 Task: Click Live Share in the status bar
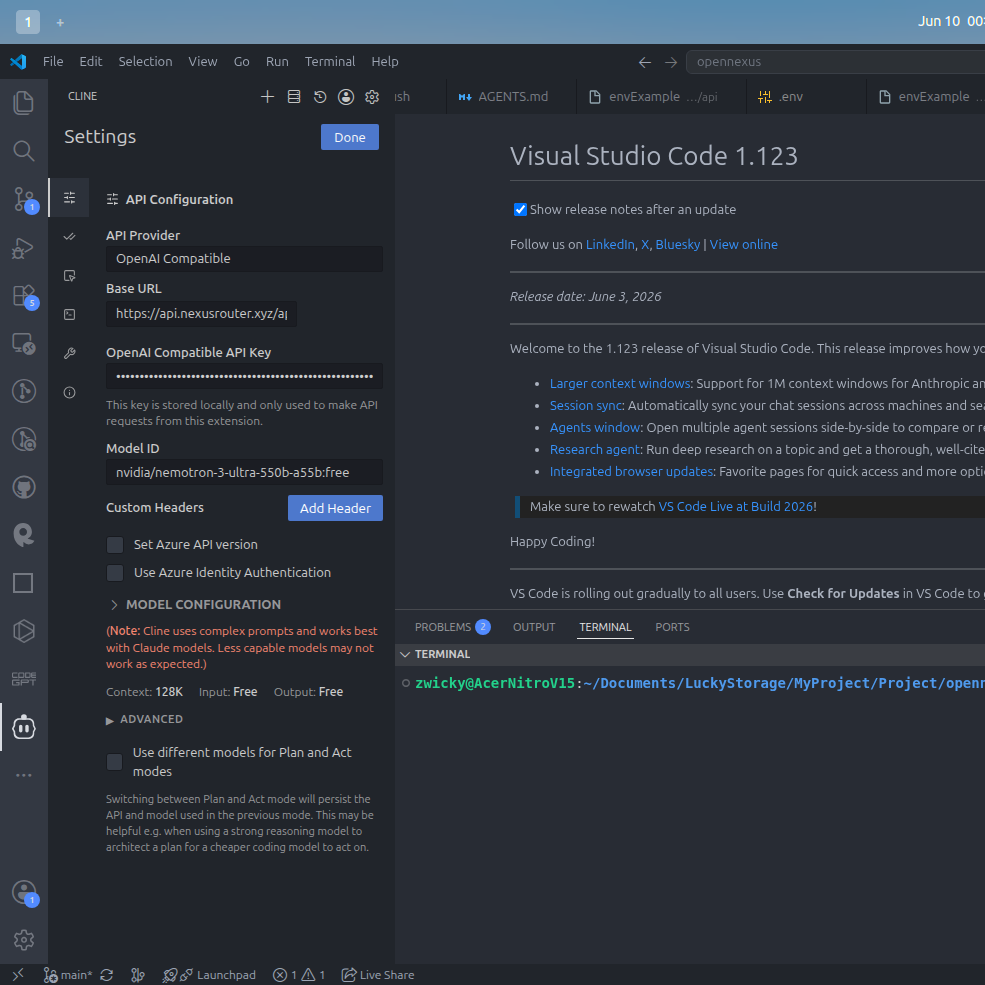pyautogui.click(x=378, y=975)
